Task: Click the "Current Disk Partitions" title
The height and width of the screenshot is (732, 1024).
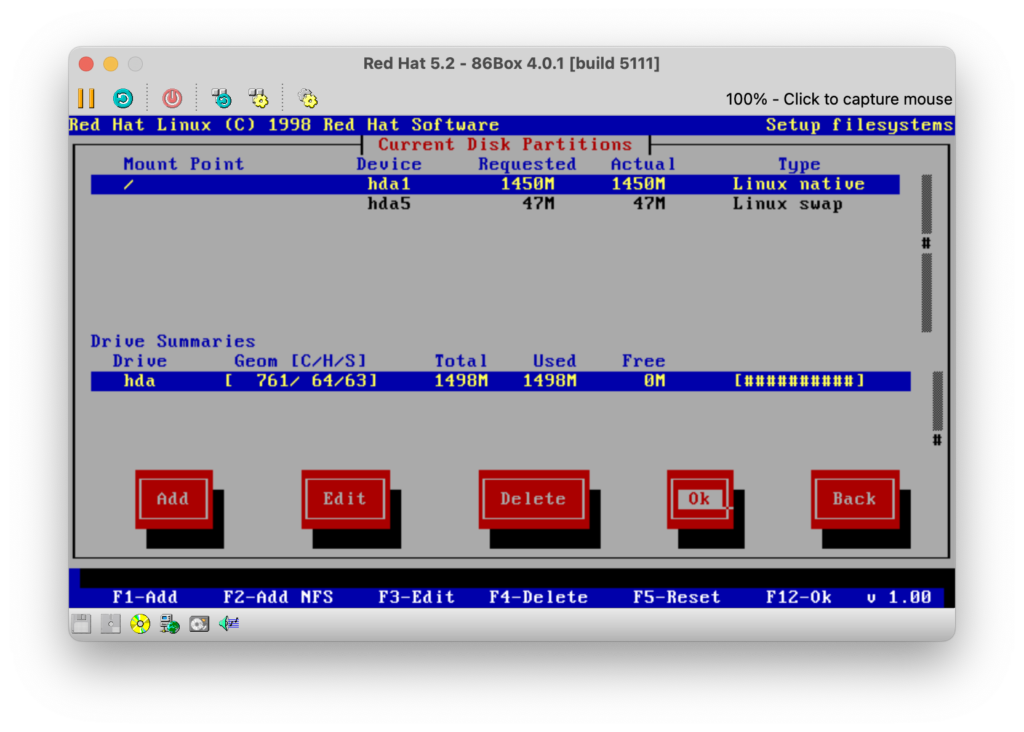Action: 505,144
